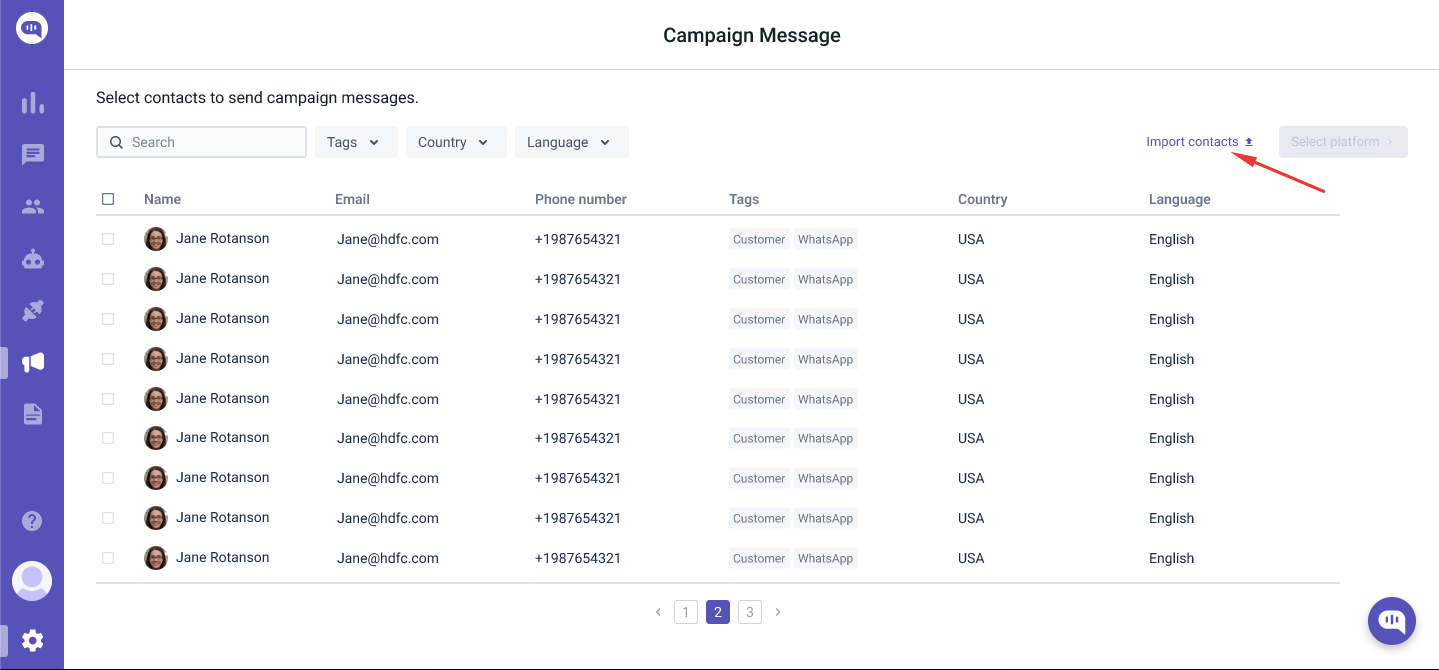Viewport: 1439px width, 670px height.
Task: Open the floating chat widget bottom right
Action: [x=1391, y=620]
